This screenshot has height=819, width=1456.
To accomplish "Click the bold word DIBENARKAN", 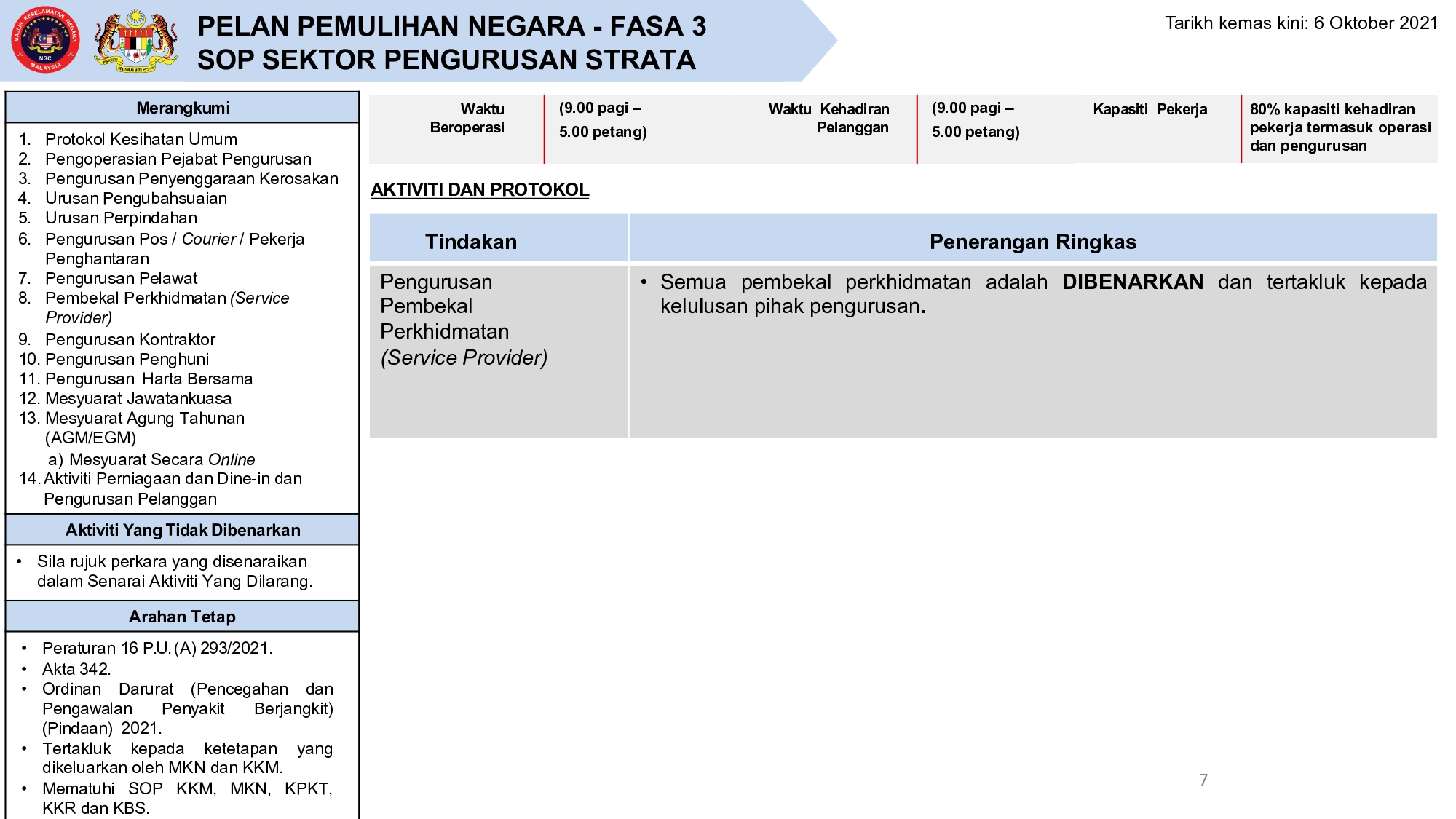I will point(1132,282).
